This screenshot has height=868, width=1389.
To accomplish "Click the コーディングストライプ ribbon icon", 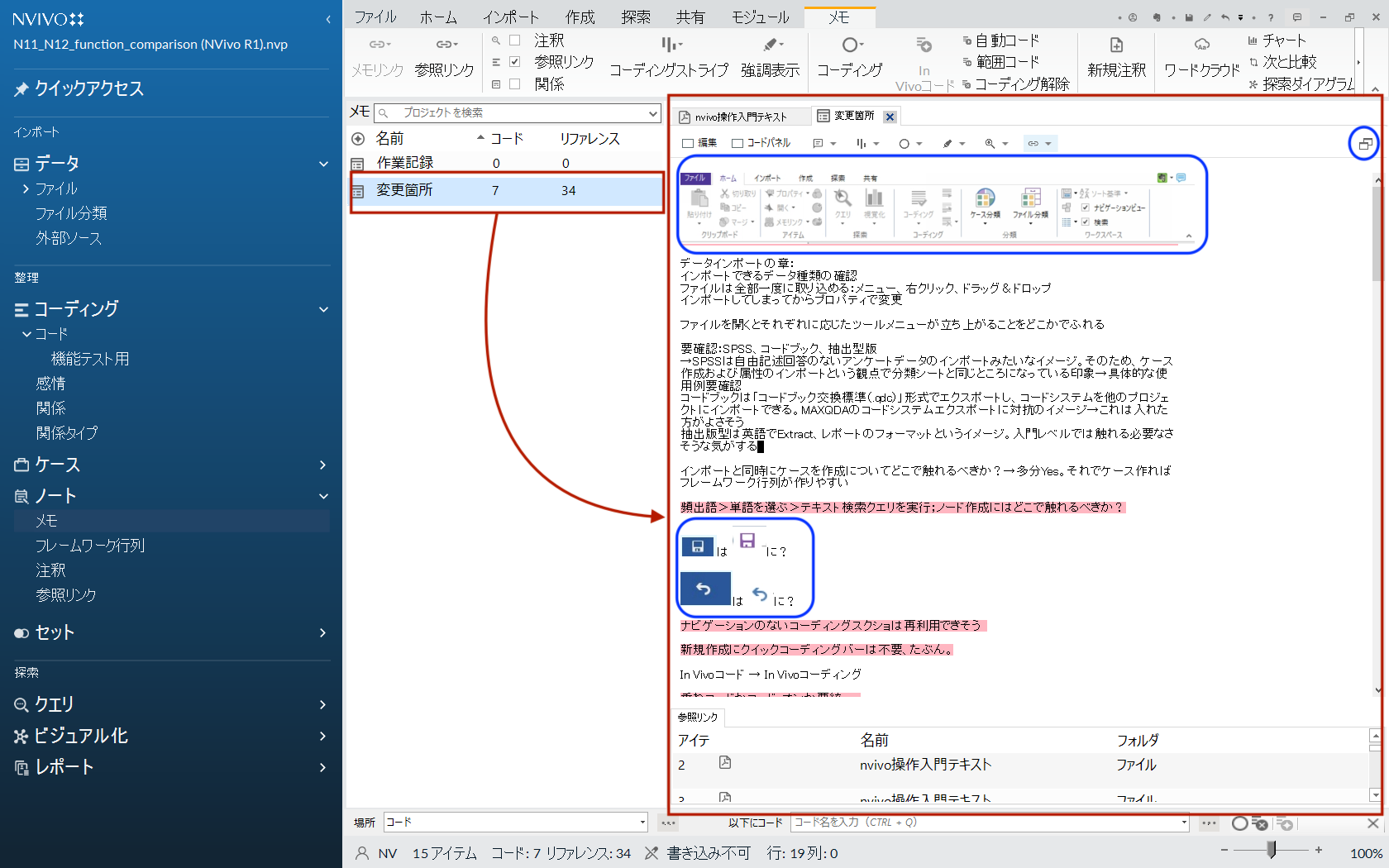I will pyautogui.click(x=670, y=45).
